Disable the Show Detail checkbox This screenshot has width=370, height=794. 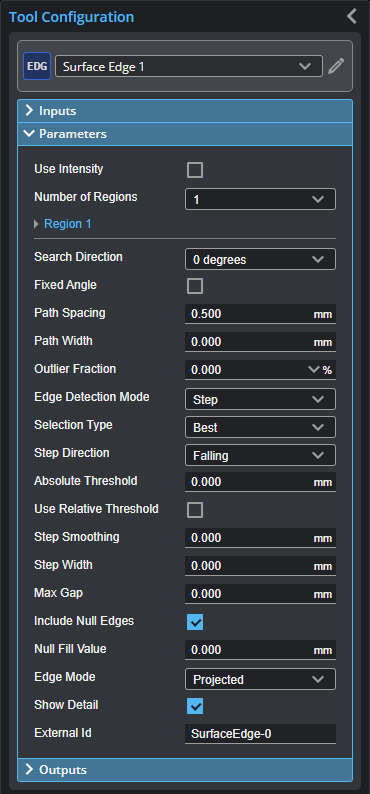point(195,706)
